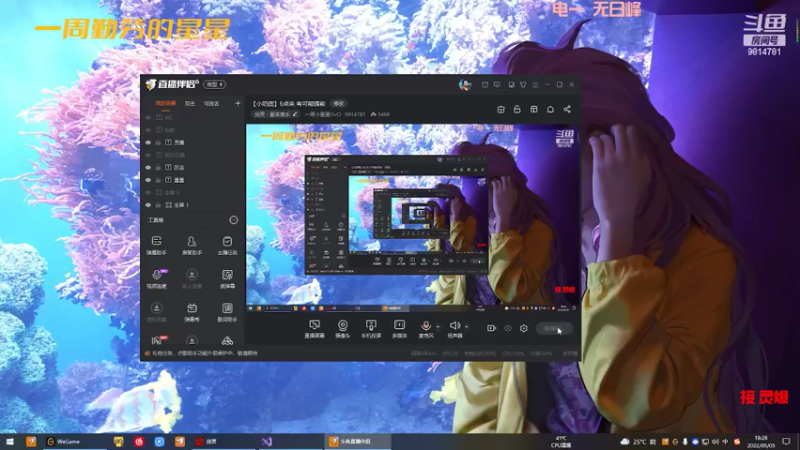Toggle the lock on the 全屏 1 layer
800x450 pixels.
tap(158, 205)
